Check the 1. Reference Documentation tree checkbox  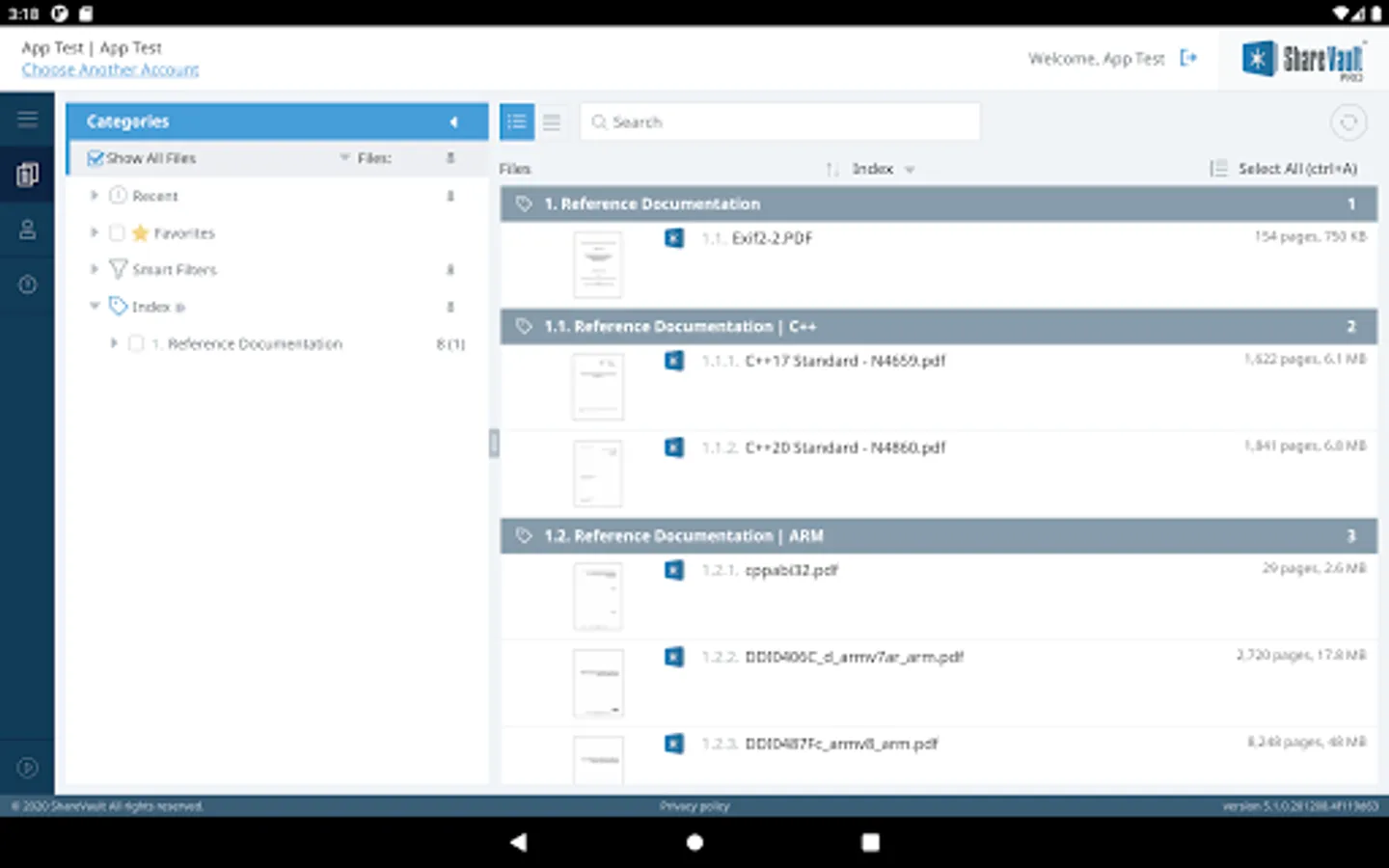[x=136, y=343]
